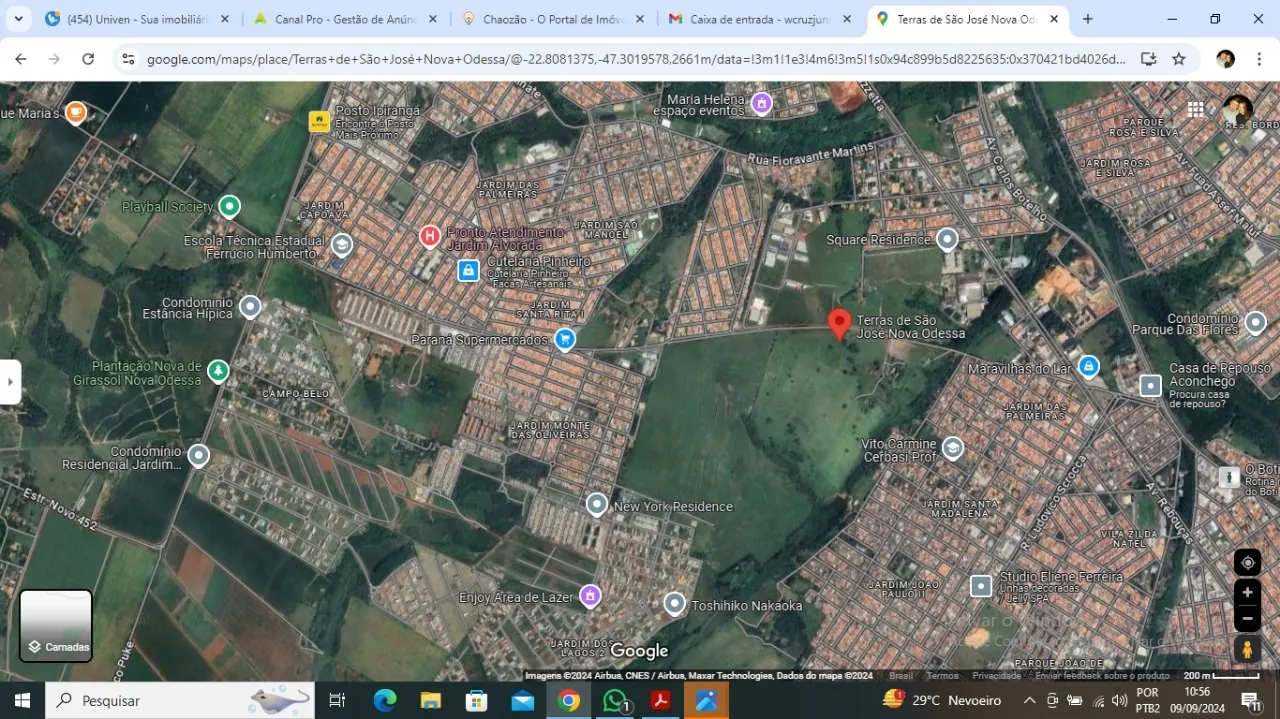Open the Privacidade link
The height and width of the screenshot is (719, 1280).
[x=997, y=676]
